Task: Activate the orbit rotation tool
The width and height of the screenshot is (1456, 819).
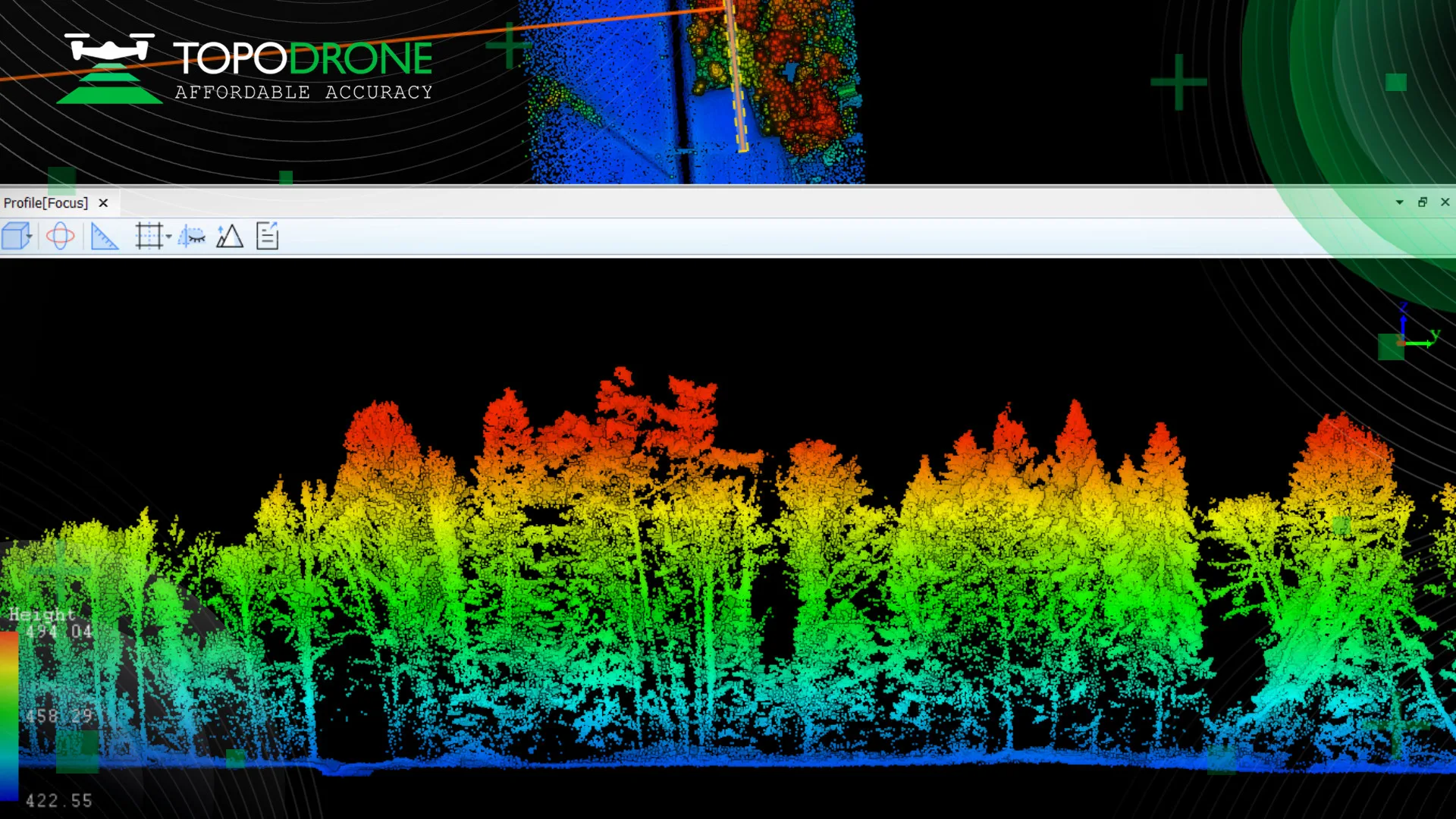Action: click(x=60, y=237)
